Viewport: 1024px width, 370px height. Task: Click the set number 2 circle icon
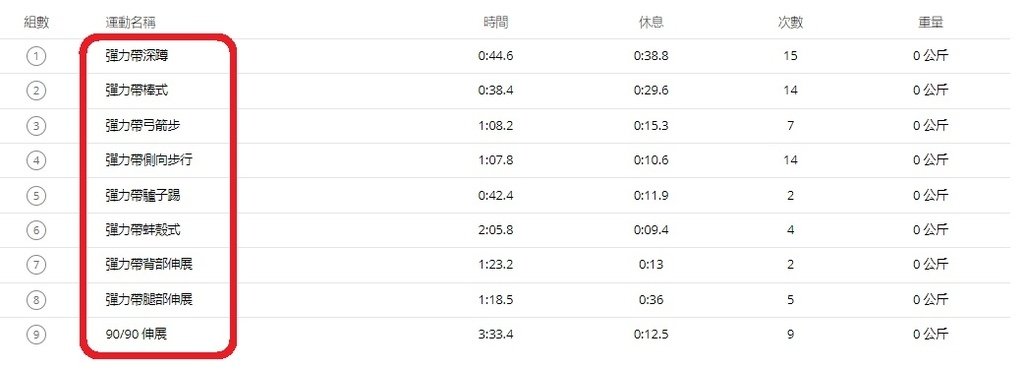point(37,91)
